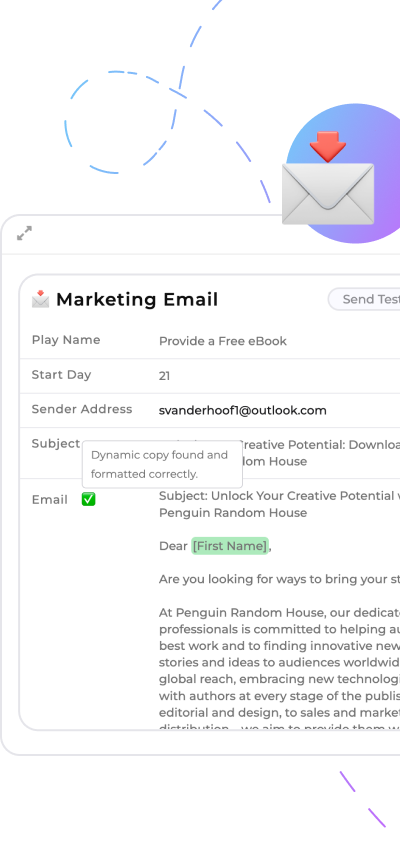Click the Sender Address label
The image size is (400, 852).
pos(82,409)
